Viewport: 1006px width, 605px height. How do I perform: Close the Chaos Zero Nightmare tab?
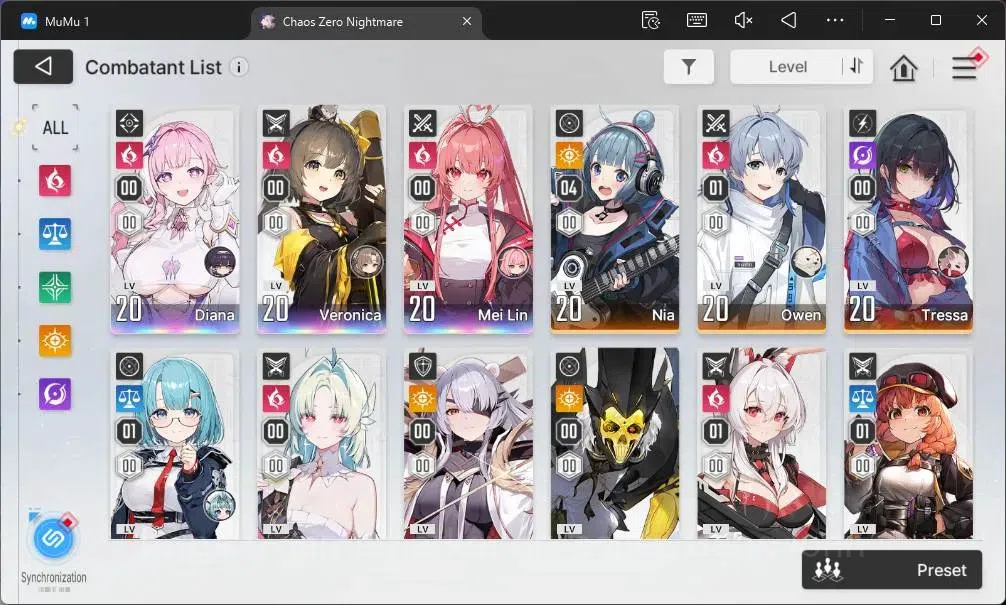coord(467,21)
